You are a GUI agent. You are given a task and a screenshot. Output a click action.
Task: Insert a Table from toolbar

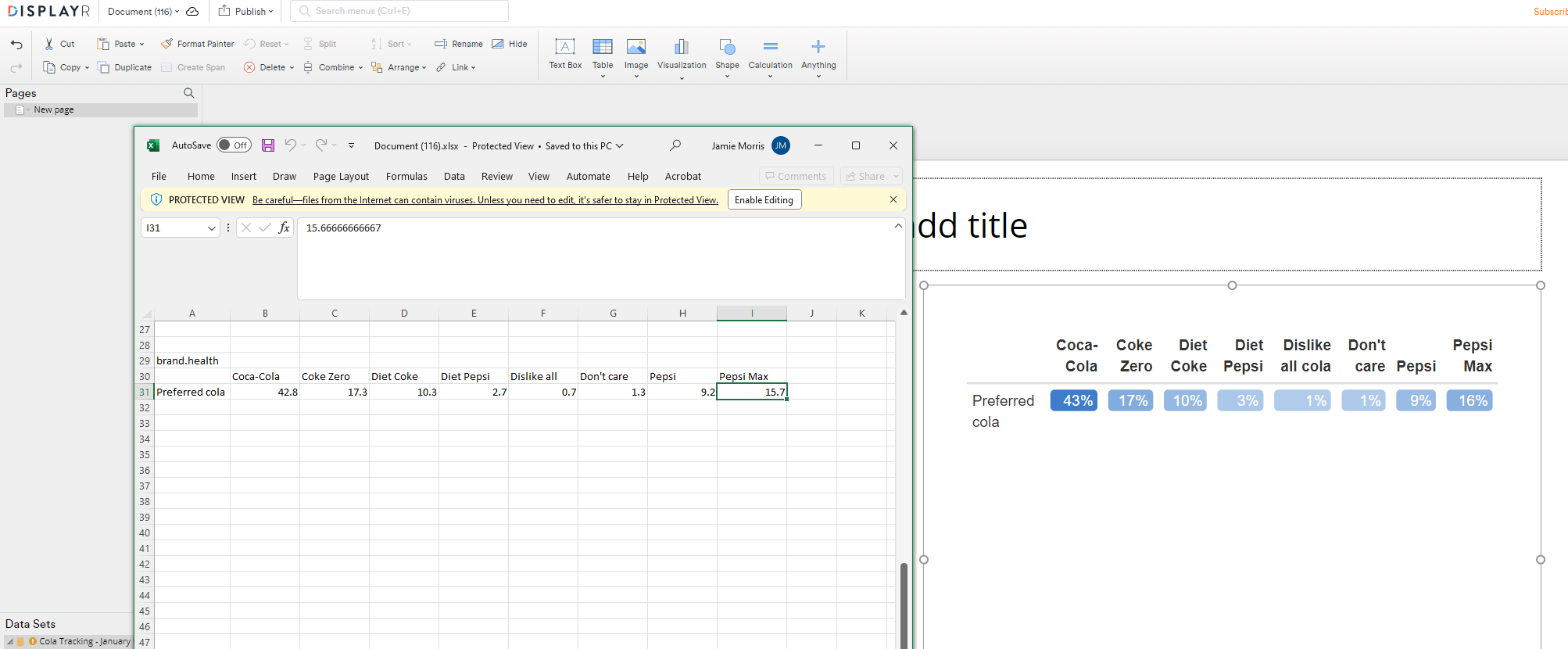coord(603,56)
